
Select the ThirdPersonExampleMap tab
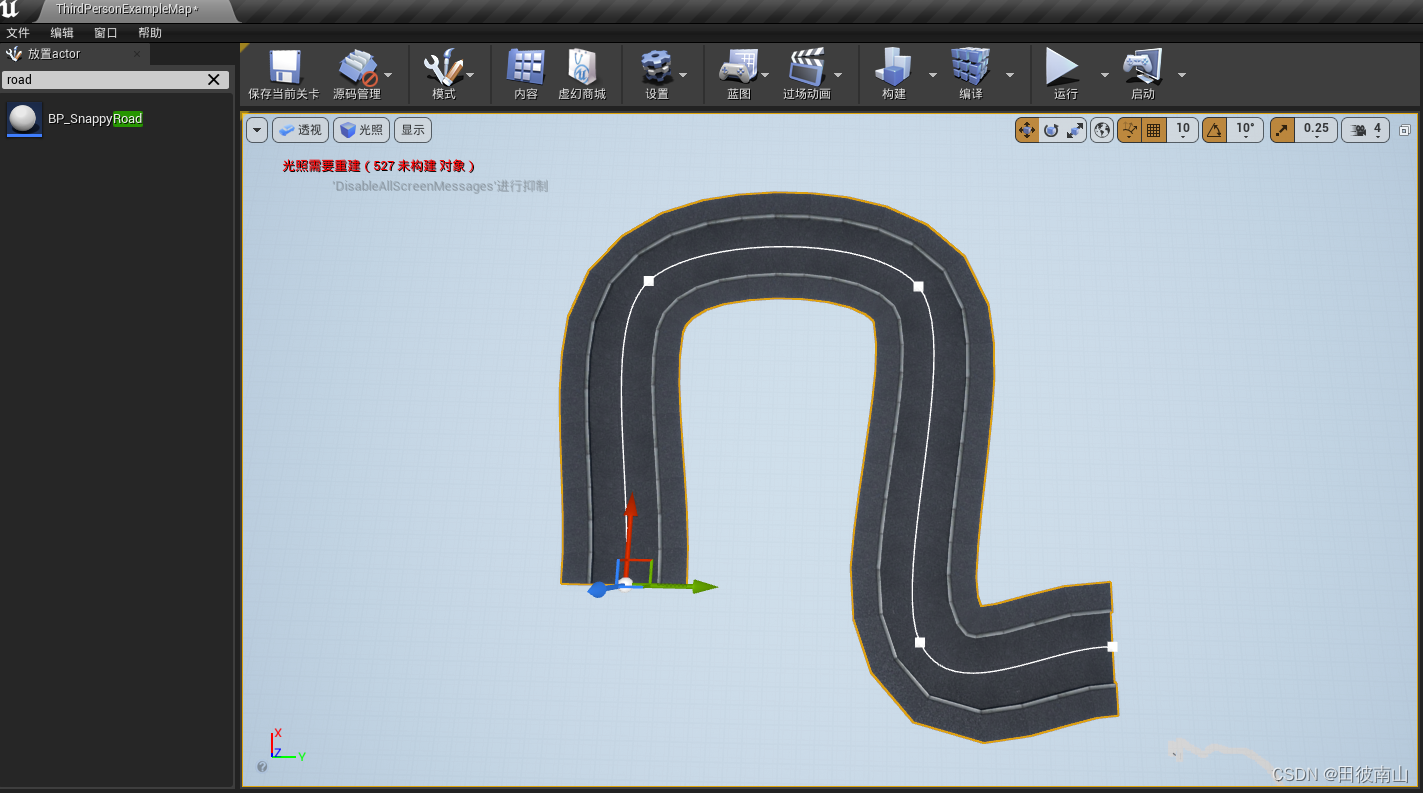[x=127, y=10]
